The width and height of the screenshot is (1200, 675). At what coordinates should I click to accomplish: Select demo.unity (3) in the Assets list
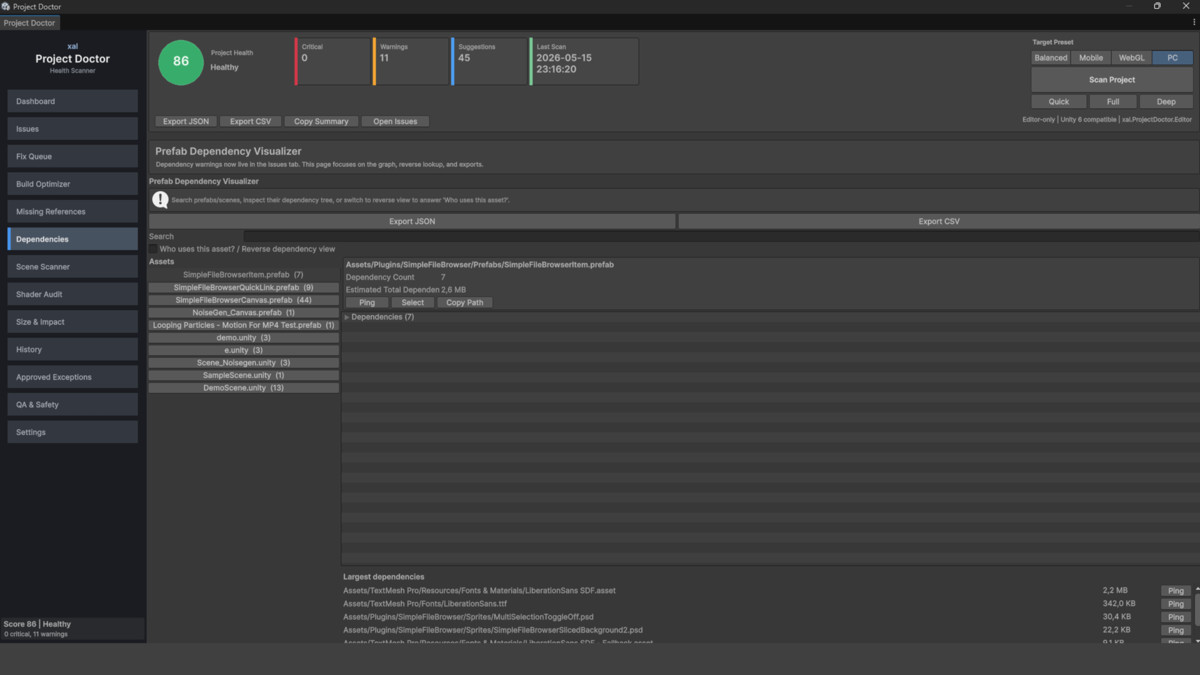[243, 338]
